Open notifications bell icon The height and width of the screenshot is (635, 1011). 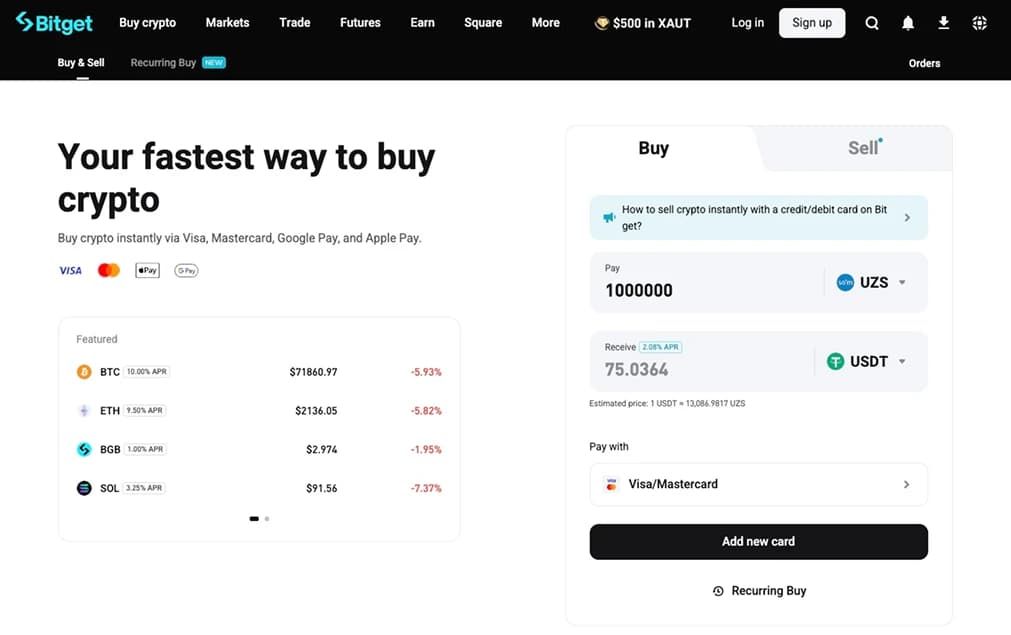coord(908,23)
